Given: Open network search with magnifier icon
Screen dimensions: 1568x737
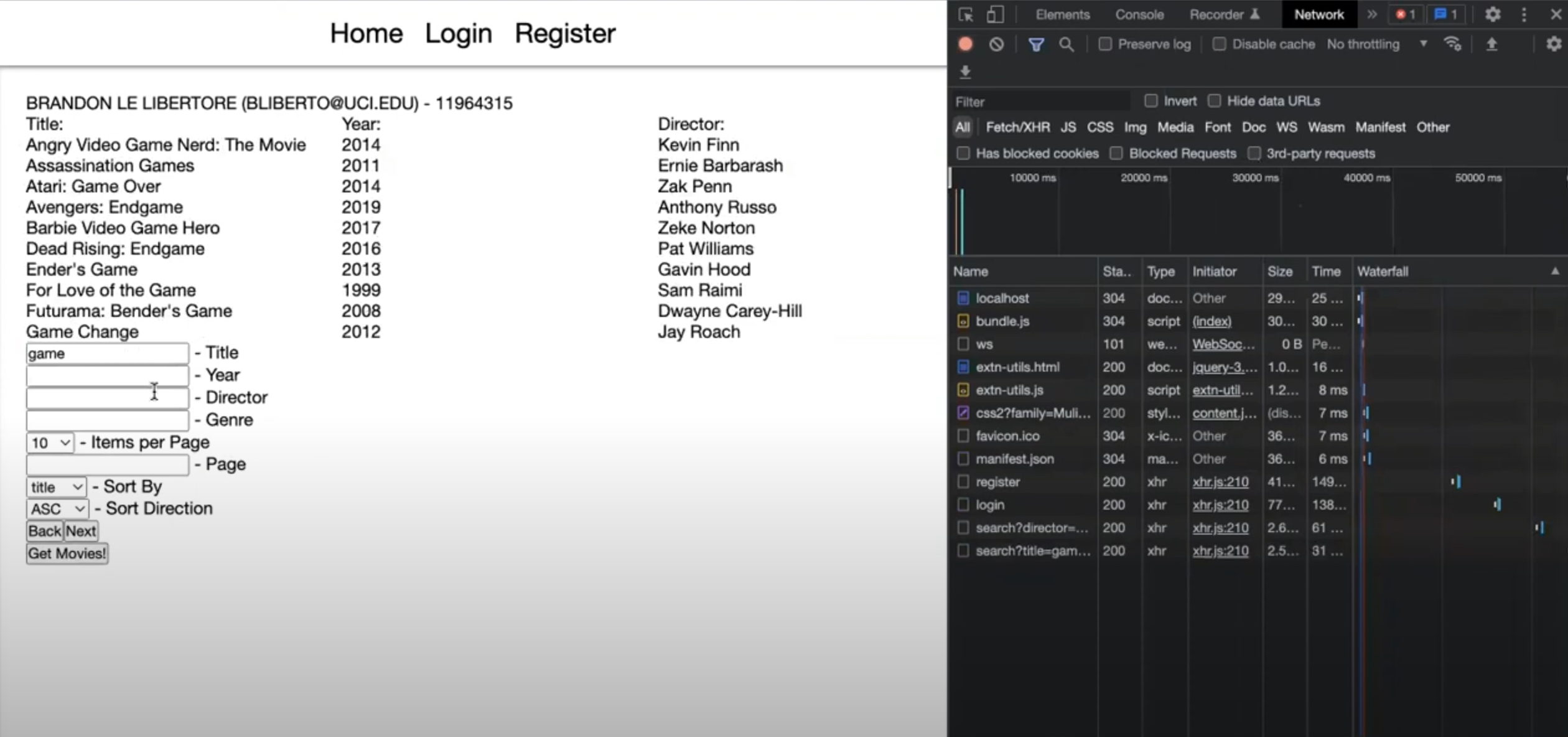Looking at the screenshot, I should tap(1066, 44).
